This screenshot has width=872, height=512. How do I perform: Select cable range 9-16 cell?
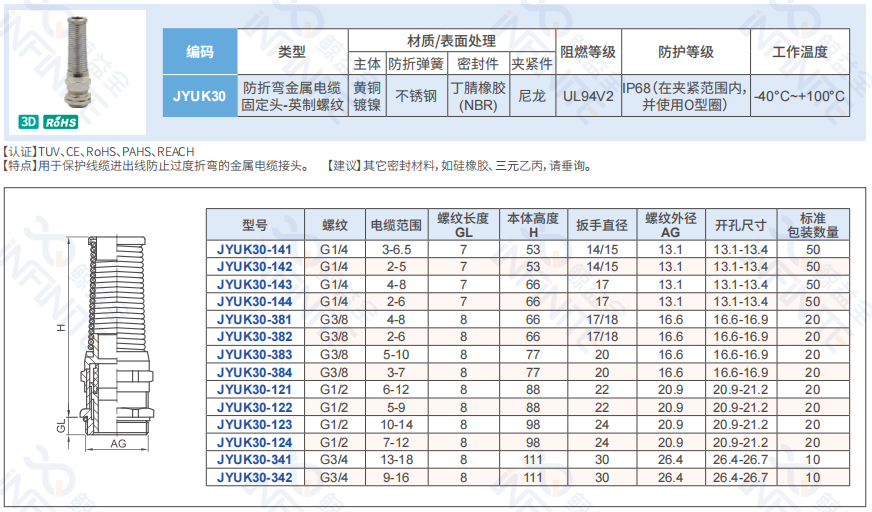pos(397,477)
